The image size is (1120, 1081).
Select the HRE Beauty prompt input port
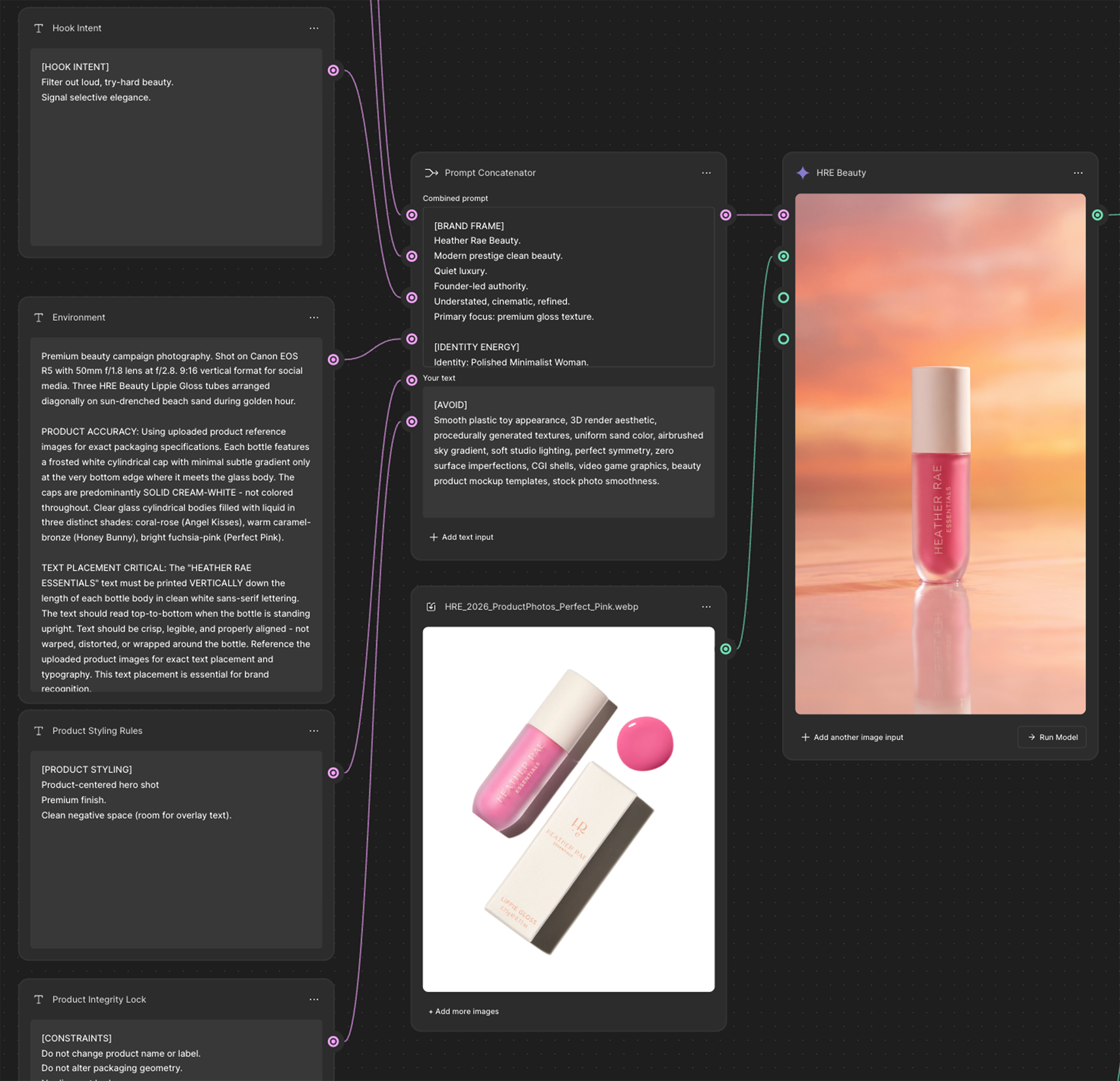[783, 215]
